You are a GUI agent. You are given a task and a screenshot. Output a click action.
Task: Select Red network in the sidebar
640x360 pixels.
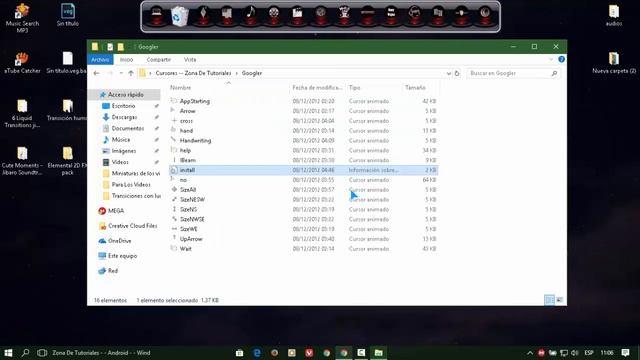tap(108, 271)
